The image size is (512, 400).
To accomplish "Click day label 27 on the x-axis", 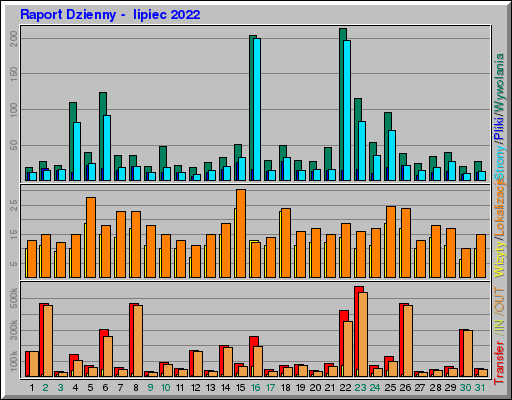I will click(420, 388).
